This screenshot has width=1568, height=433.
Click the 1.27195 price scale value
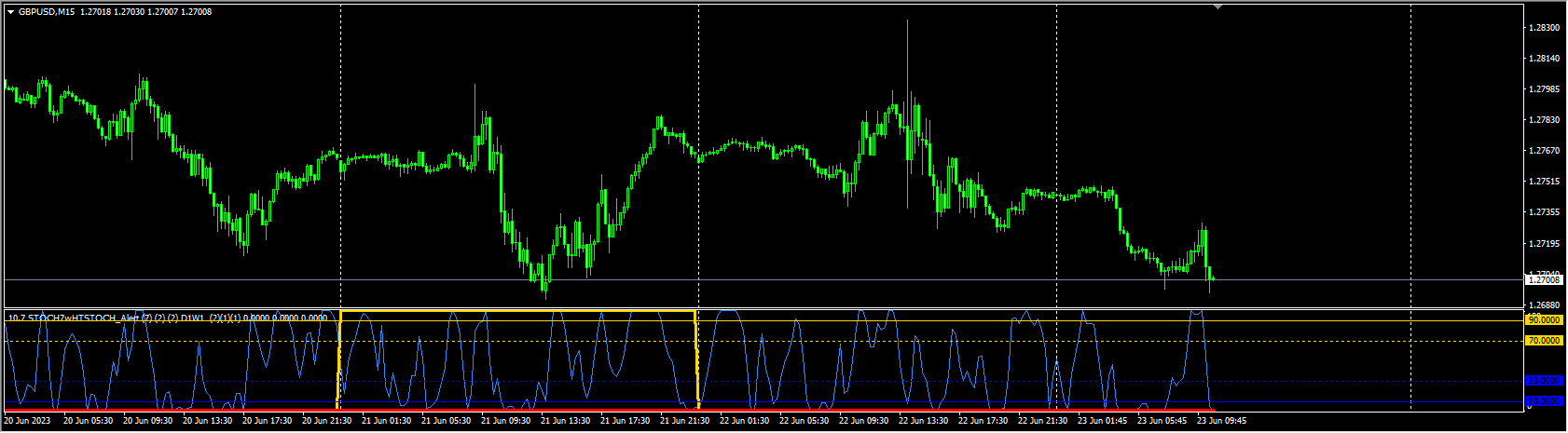[x=1544, y=244]
